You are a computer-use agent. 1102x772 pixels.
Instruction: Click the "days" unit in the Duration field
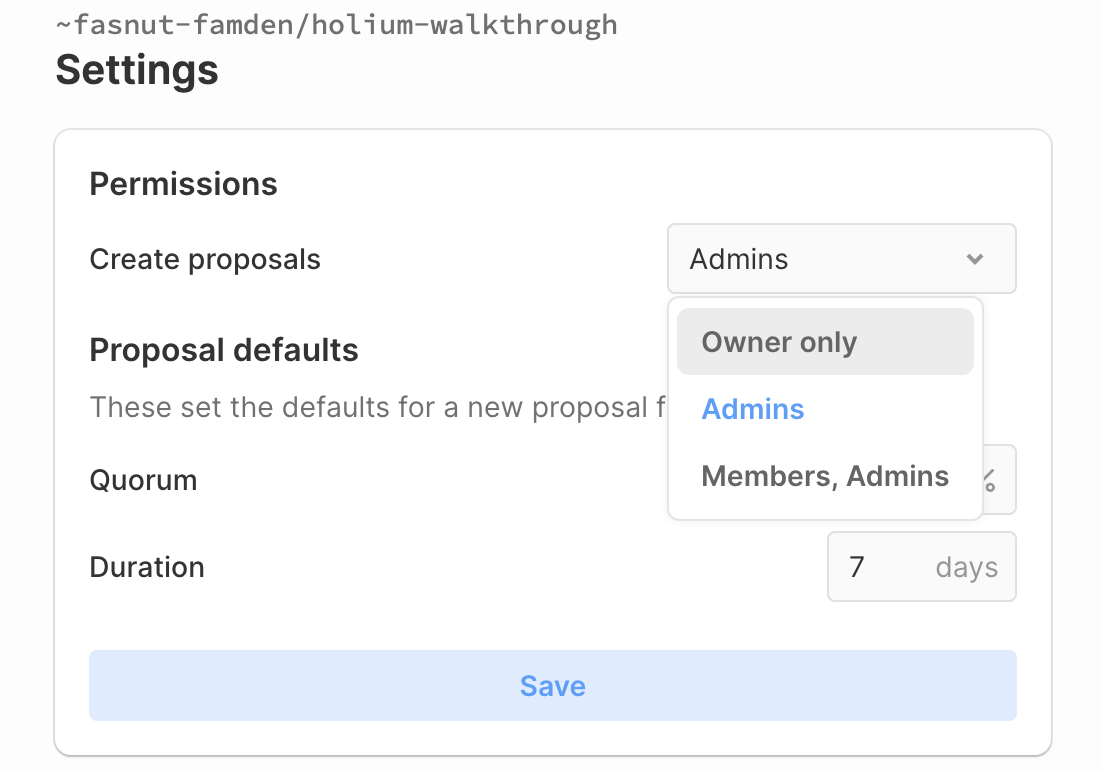[x=966, y=567]
